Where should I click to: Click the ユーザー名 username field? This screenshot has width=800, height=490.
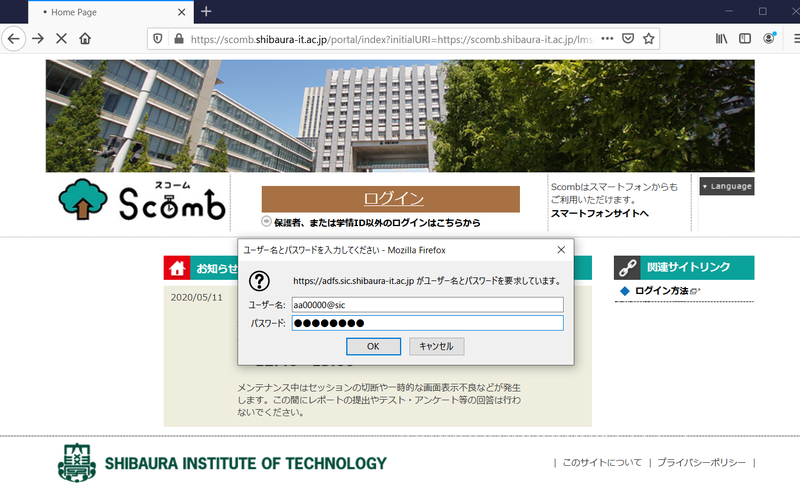(x=428, y=305)
